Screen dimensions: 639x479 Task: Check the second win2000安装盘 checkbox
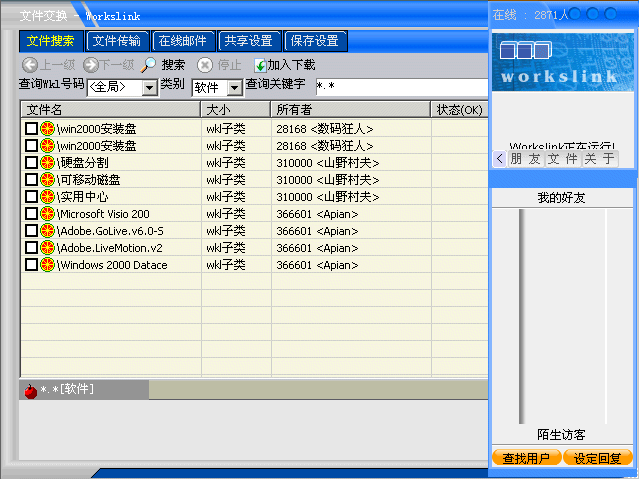coord(31,146)
